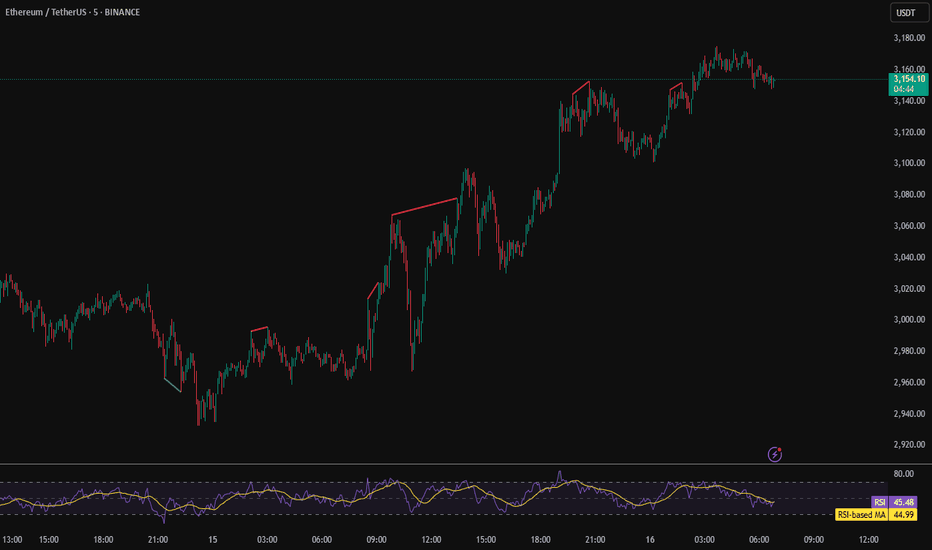
Task: Click the 80.00 RSI axis label
Action: point(903,474)
